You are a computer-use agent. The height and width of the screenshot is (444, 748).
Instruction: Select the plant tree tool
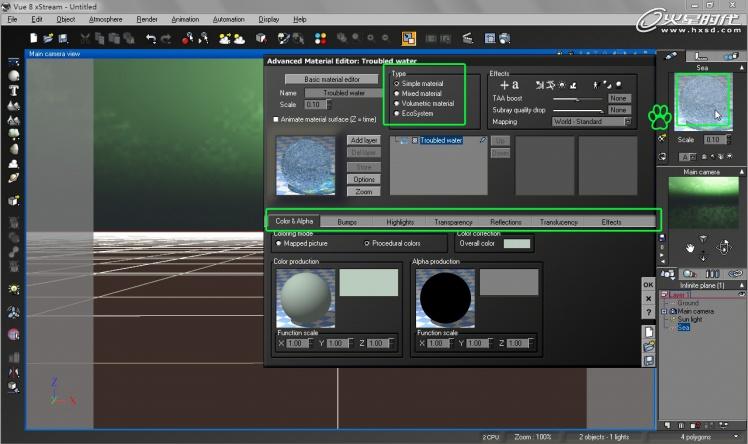(13, 134)
